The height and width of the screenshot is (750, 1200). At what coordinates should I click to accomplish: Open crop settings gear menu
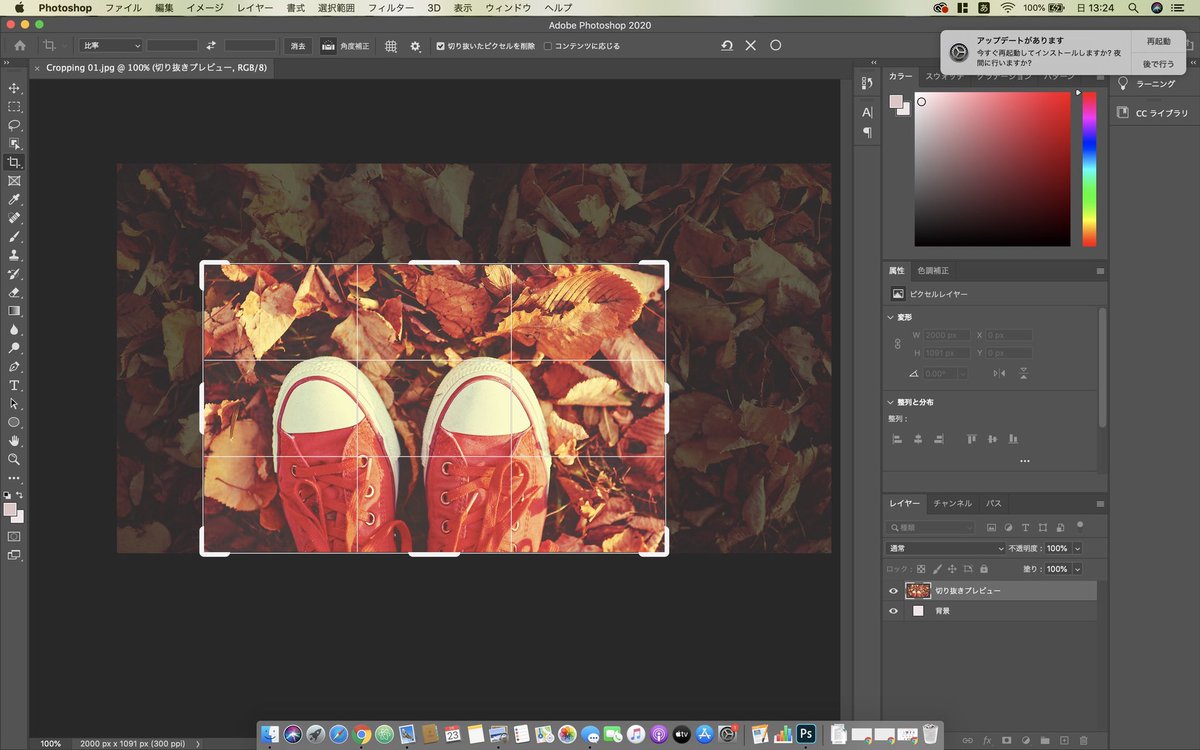pos(416,46)
